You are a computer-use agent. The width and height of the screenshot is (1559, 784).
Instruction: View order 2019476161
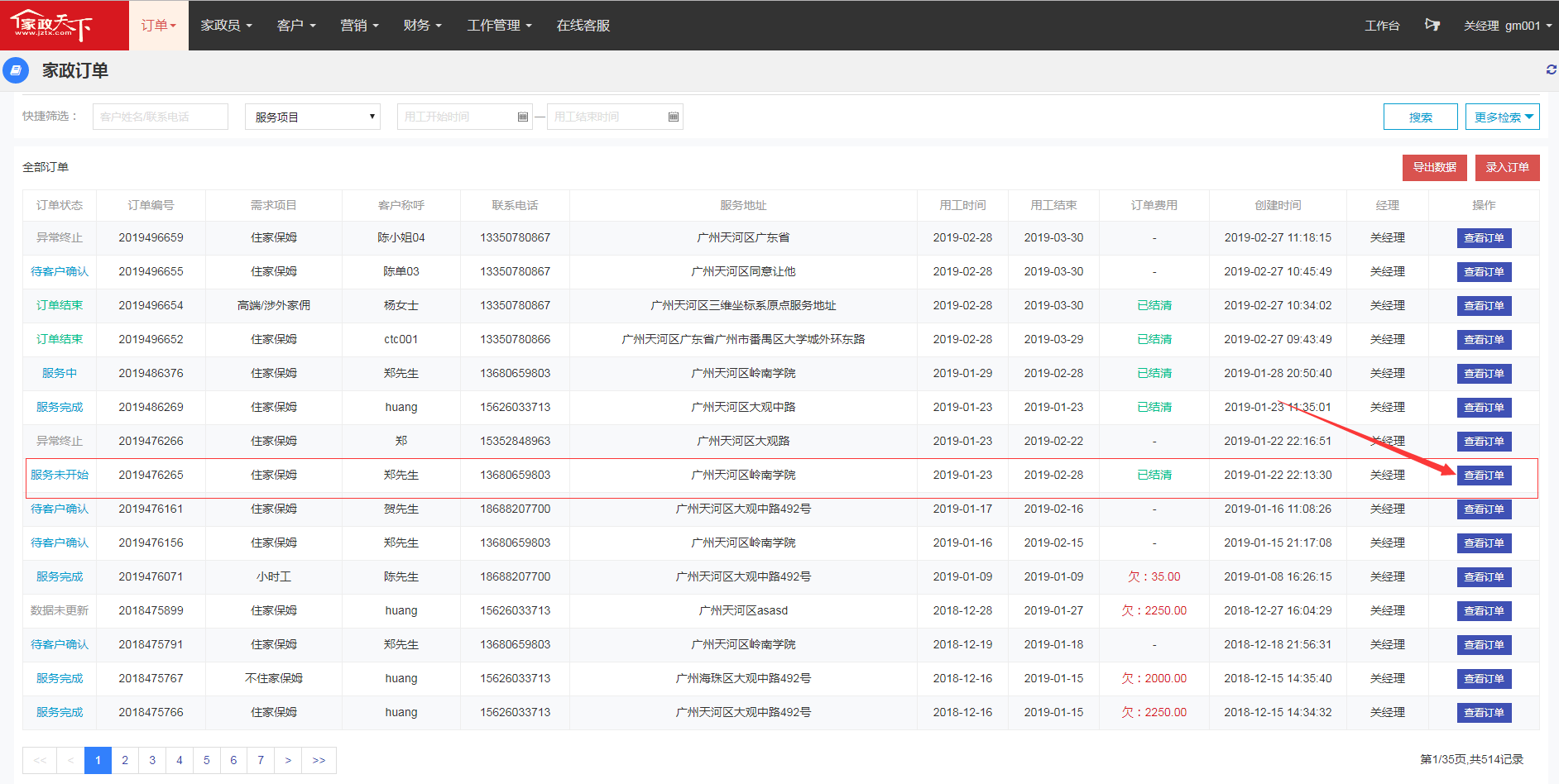(1484, 509)
